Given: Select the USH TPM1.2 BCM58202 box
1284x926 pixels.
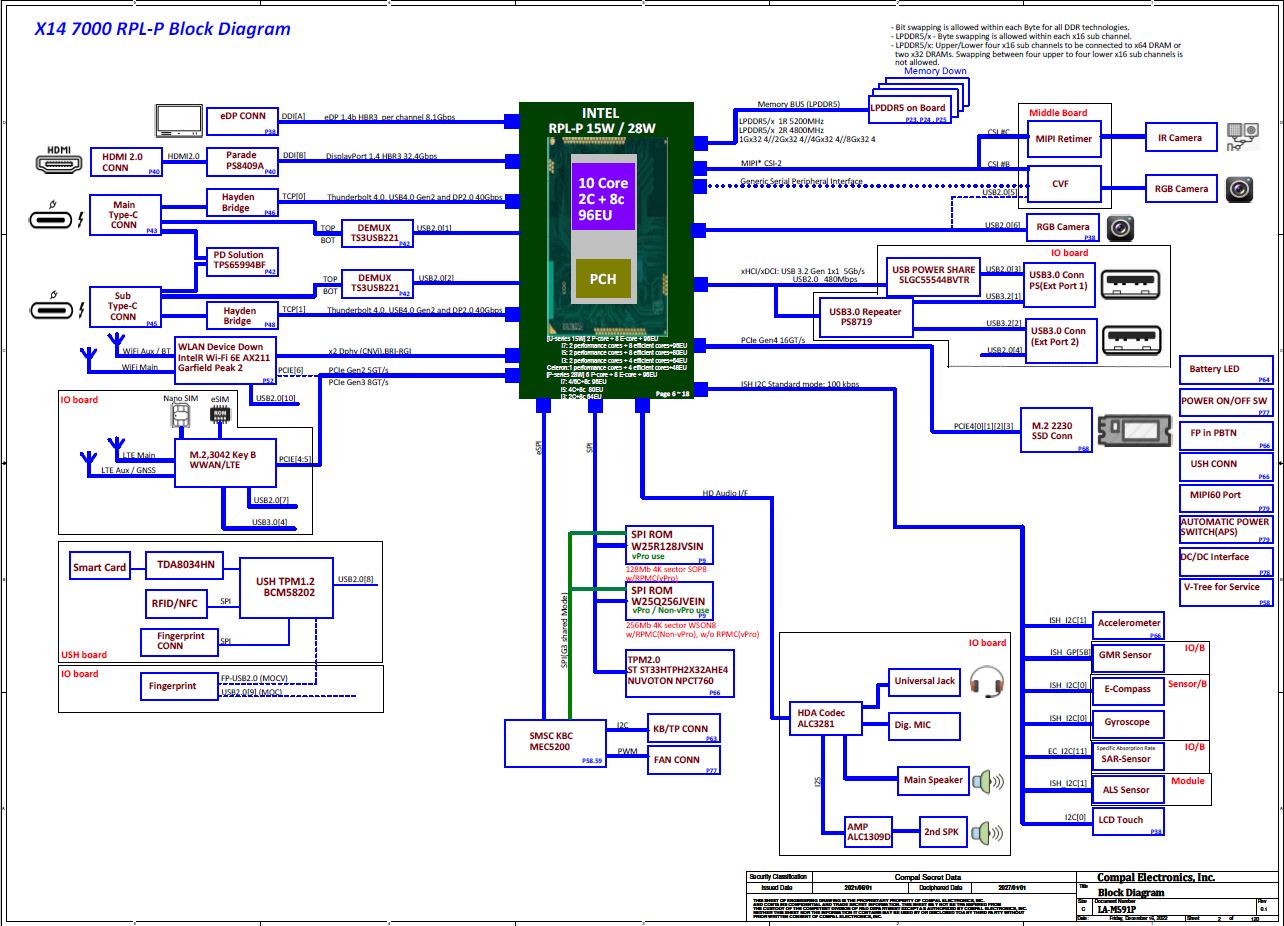Looking at the screenshot, I should click(x=285, y=586).
